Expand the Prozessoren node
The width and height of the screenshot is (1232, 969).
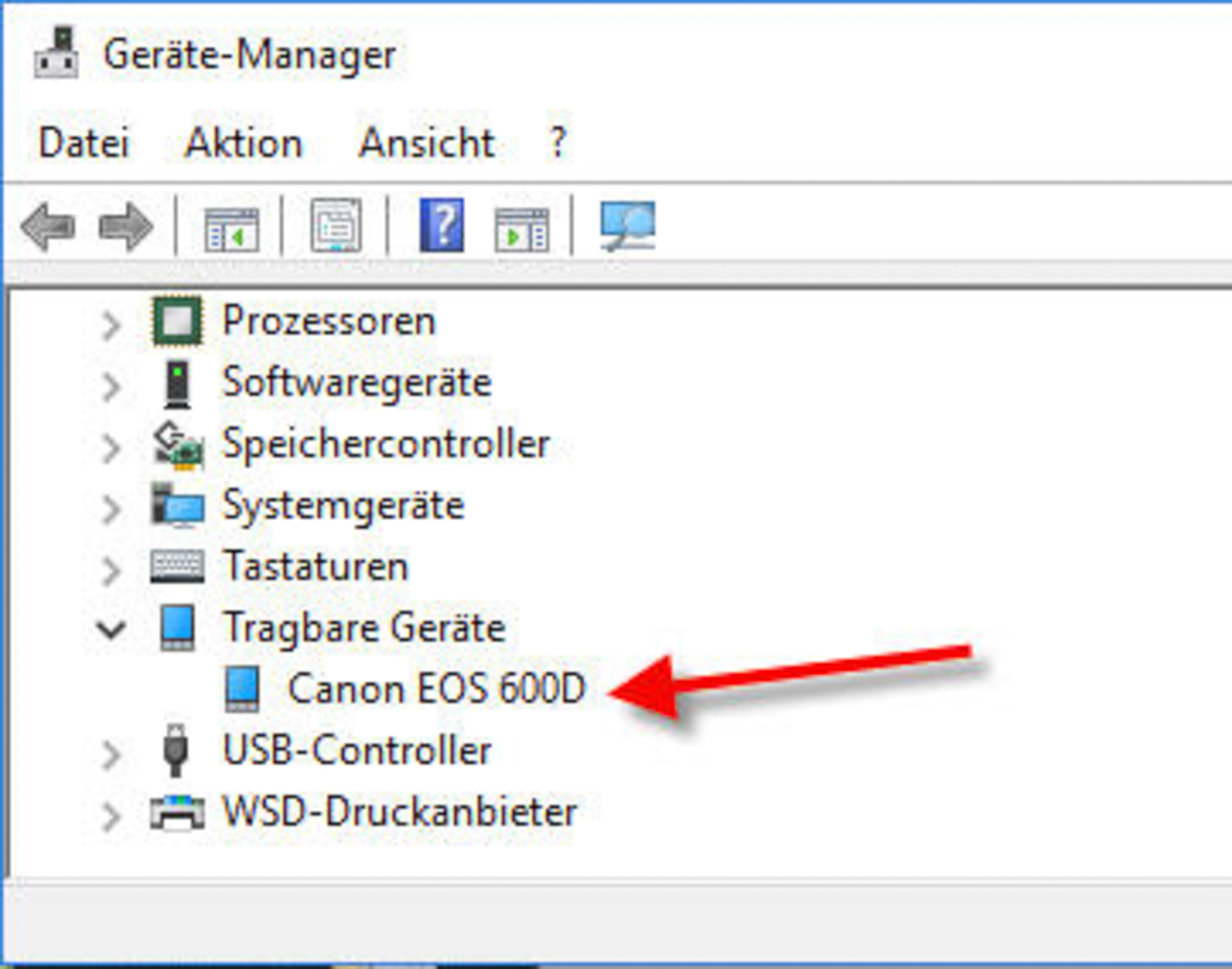(111, 325)
